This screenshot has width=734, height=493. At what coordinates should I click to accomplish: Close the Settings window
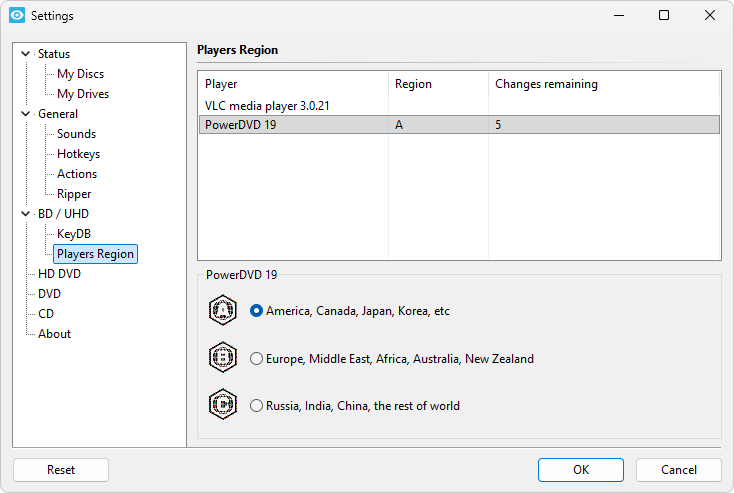tap(710, 15)
